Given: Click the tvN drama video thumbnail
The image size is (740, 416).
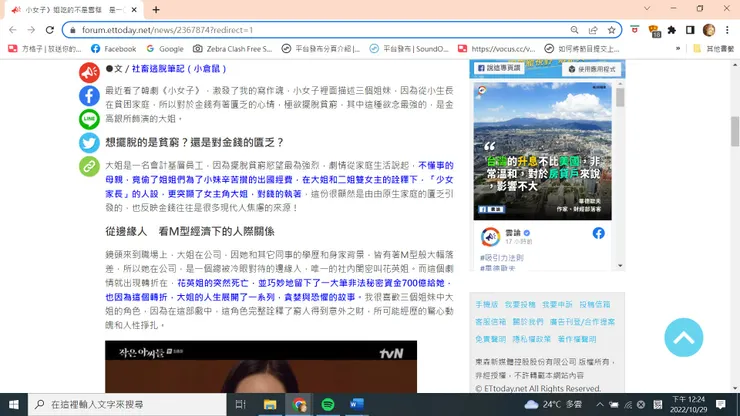Looking at the screenshot, I should point(261,366).
